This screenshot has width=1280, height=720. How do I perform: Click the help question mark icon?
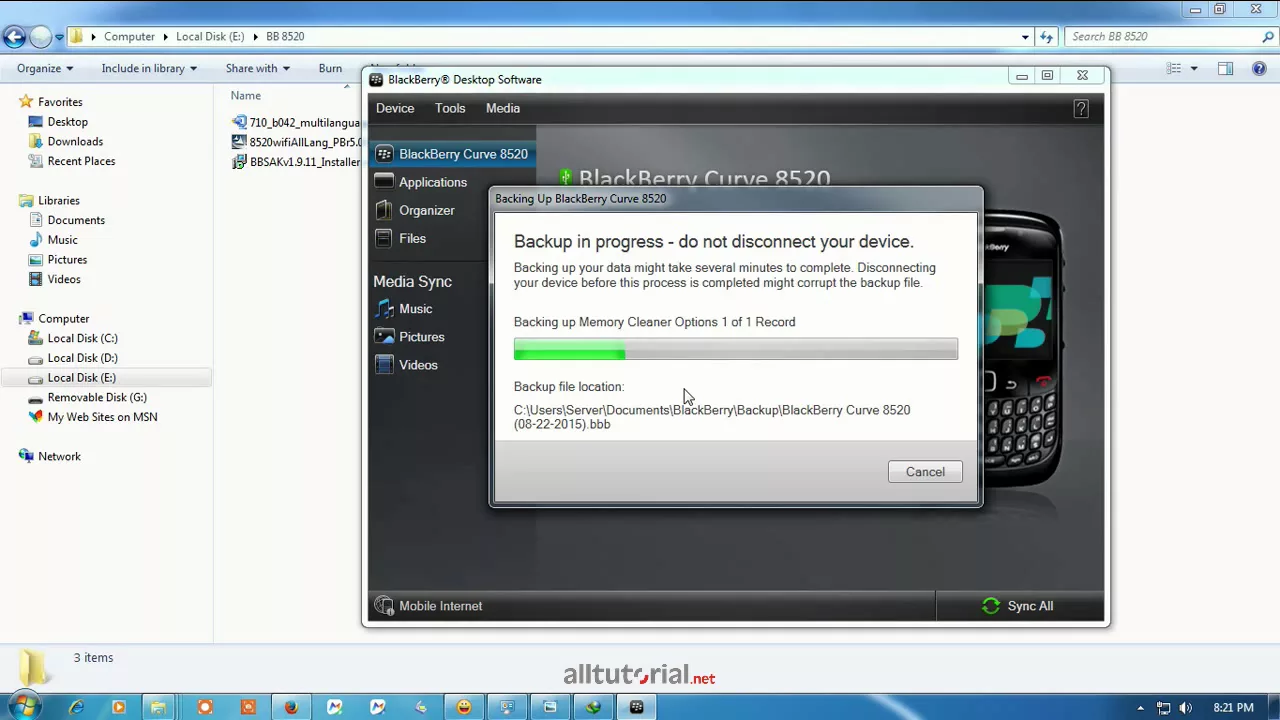pos(1081,109)
